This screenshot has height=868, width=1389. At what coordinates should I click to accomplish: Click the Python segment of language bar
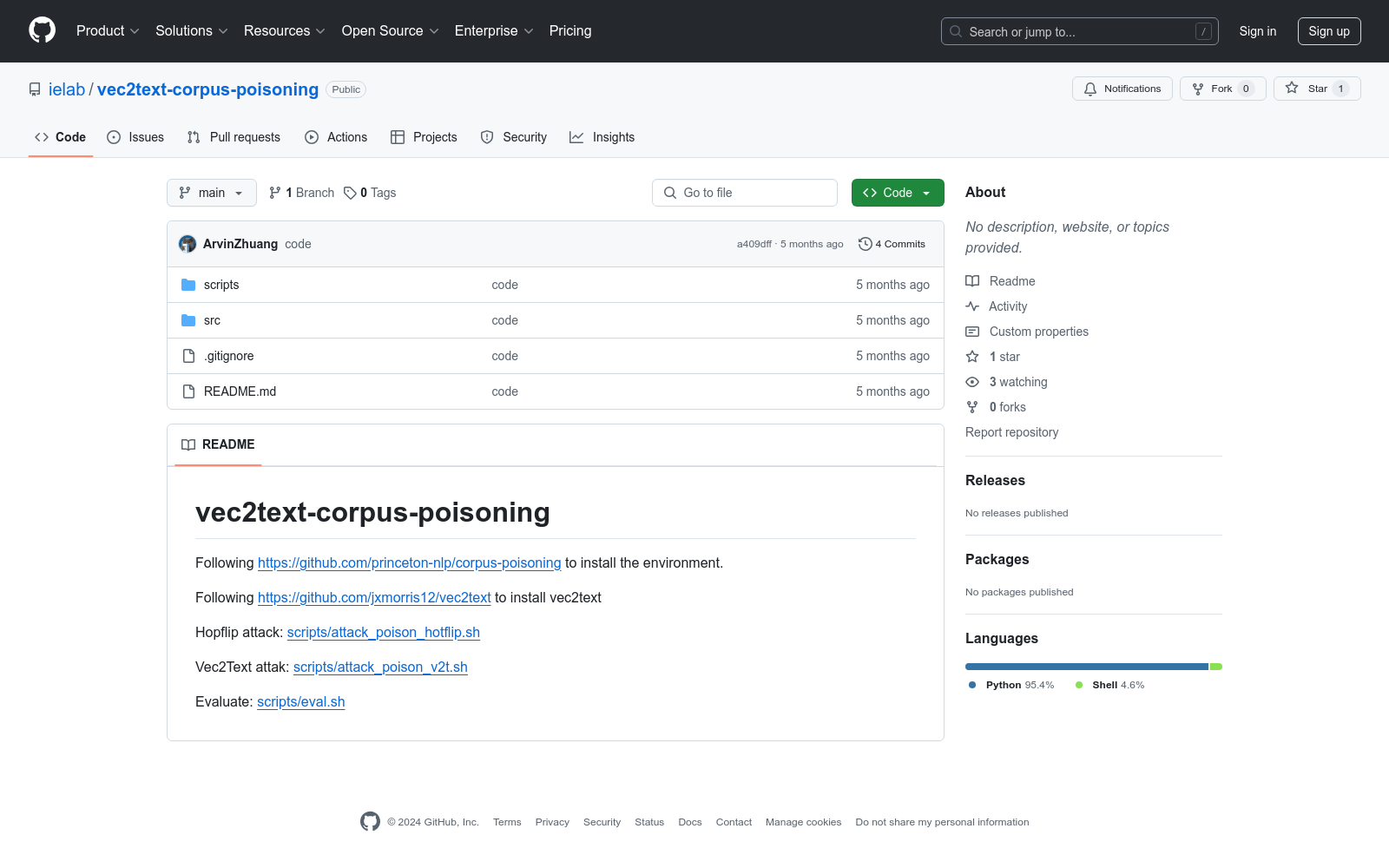[1087, 667]
